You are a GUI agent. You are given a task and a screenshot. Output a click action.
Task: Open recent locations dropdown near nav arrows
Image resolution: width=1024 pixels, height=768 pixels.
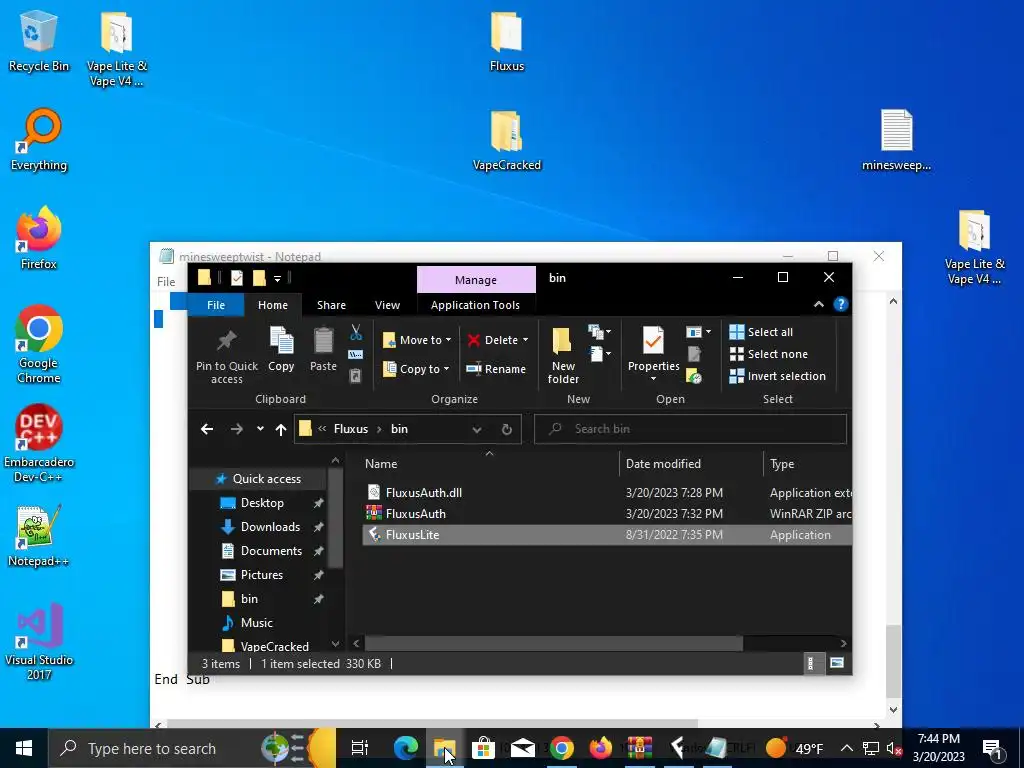pyautogui.click(x=260, y=429)
